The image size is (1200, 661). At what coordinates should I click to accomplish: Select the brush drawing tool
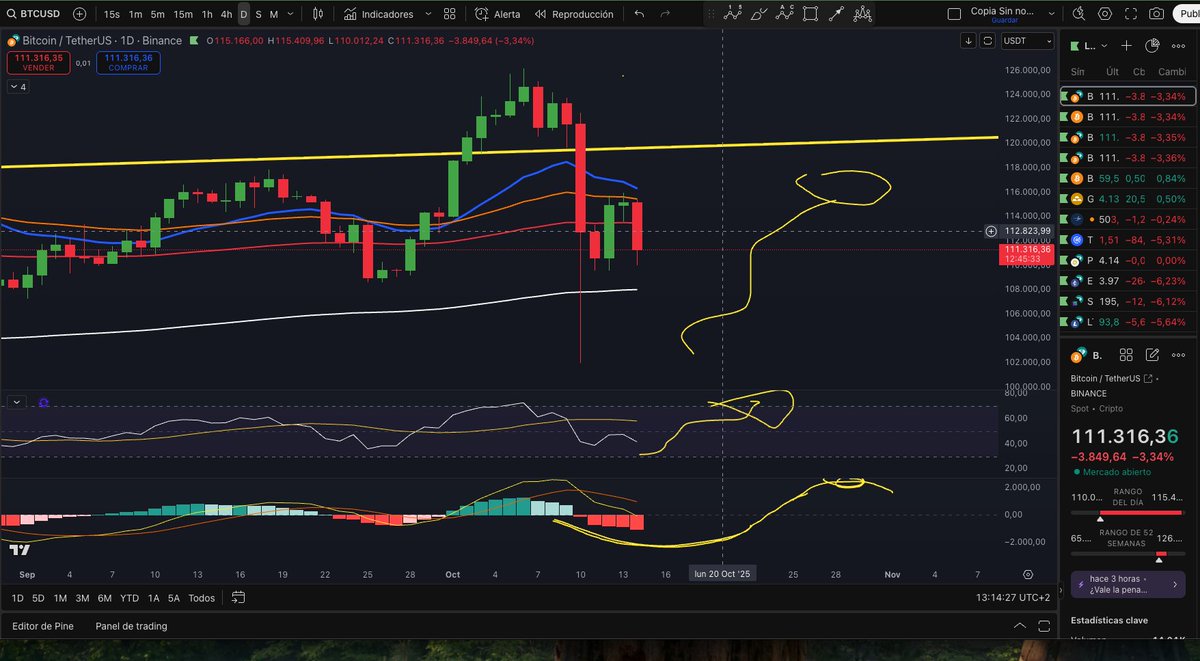click(x=760, y=14)
